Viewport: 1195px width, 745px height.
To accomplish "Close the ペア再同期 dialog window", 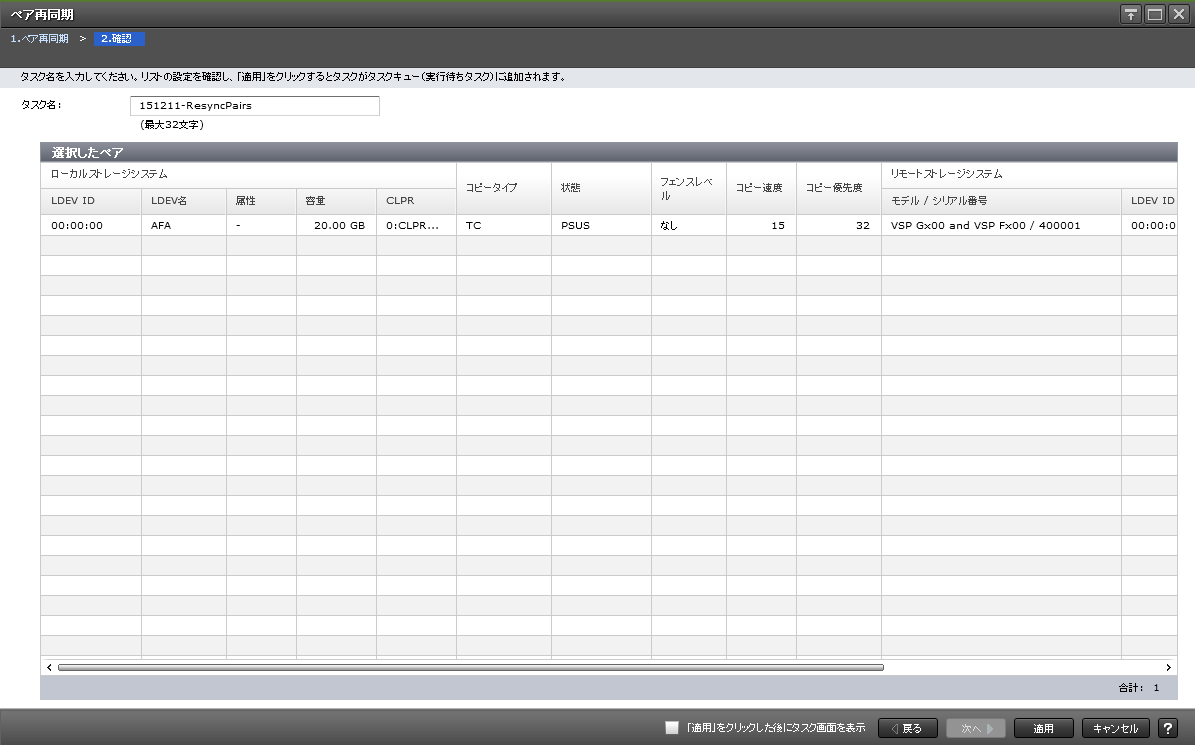I will pos(1178,14).
